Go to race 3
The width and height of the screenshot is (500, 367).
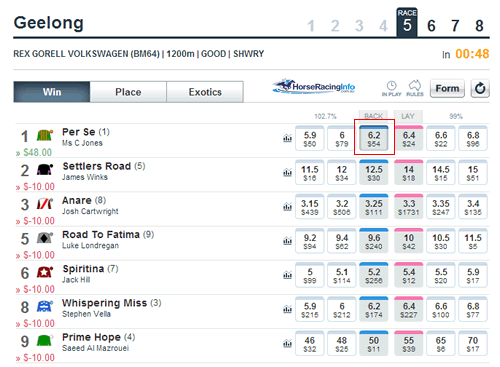[359, 26]
